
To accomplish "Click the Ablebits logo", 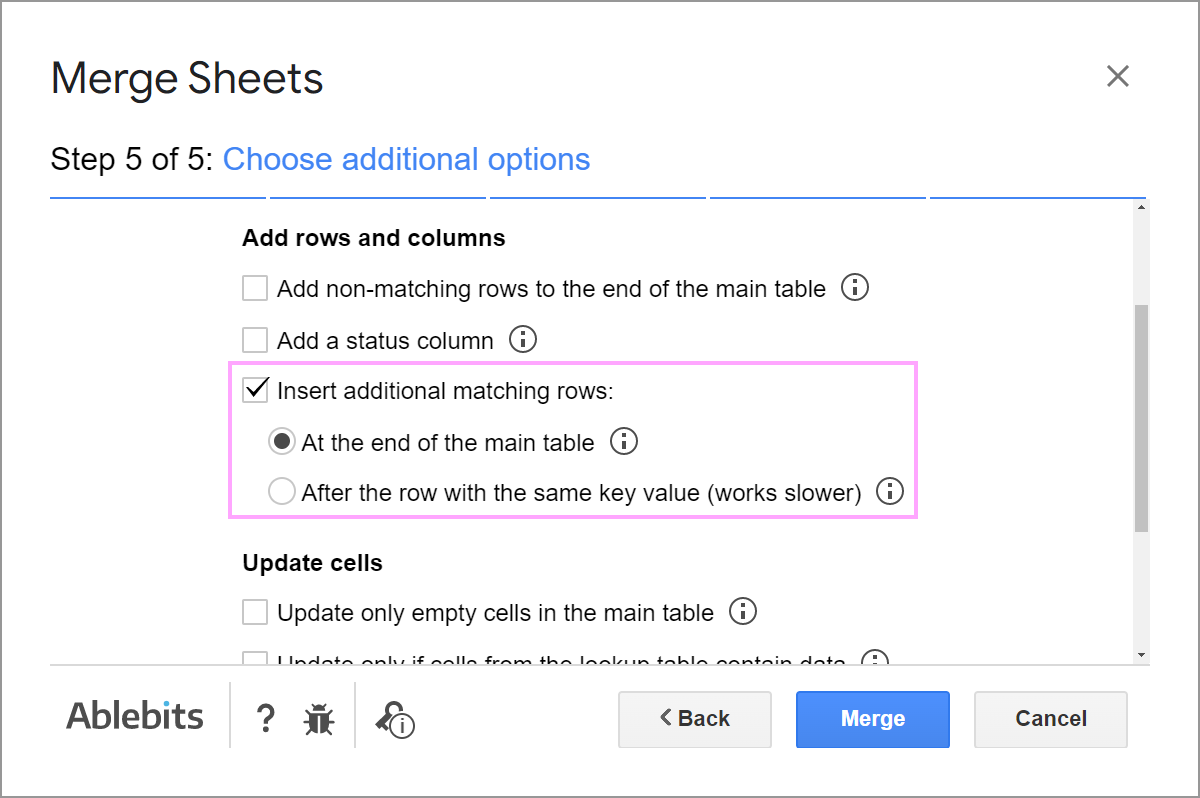I will tap(134, 716).
